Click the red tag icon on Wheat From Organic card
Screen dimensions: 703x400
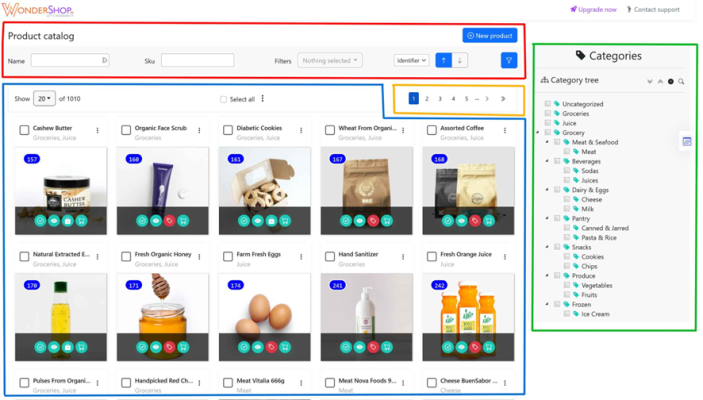[373, 221]
